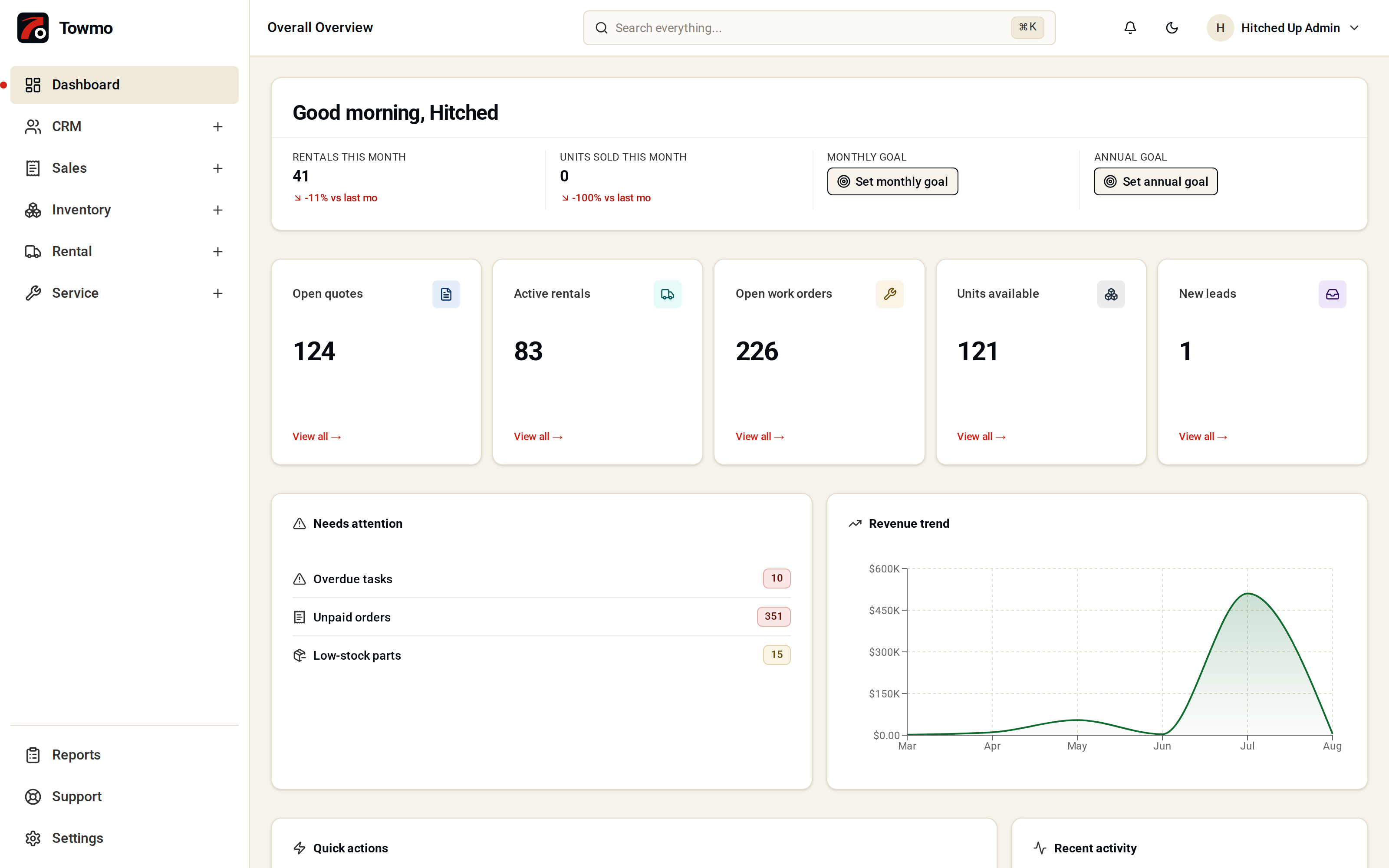Click the Active rentals truck icon
The height and width of the screenshot is (868, 1389).
coord(668,295)
